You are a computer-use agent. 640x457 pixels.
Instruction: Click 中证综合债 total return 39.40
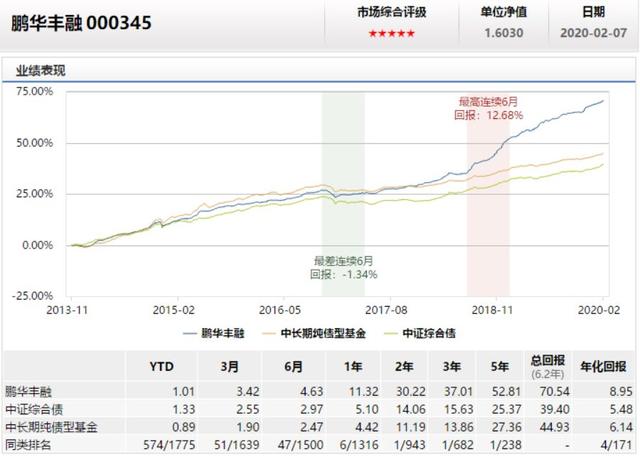(554, 409)
